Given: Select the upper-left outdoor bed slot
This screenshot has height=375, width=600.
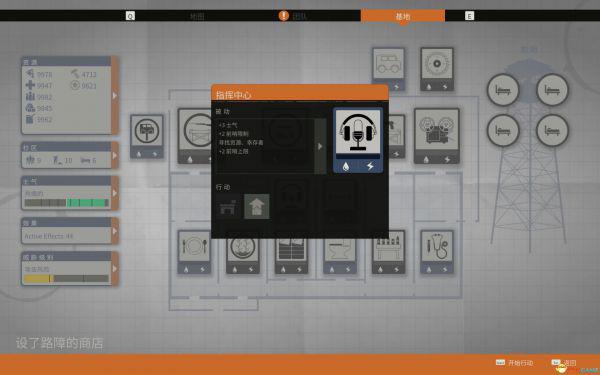Looking at the screenshot, I should (503, 90).
